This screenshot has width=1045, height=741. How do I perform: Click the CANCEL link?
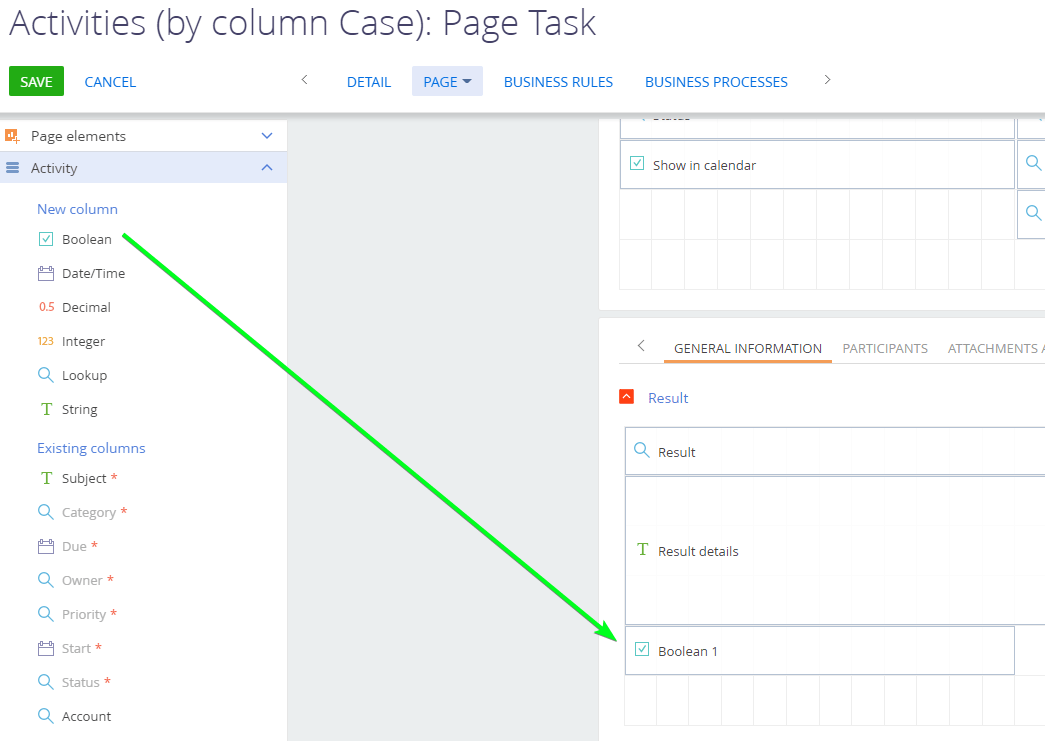click(x=109, y=81)
